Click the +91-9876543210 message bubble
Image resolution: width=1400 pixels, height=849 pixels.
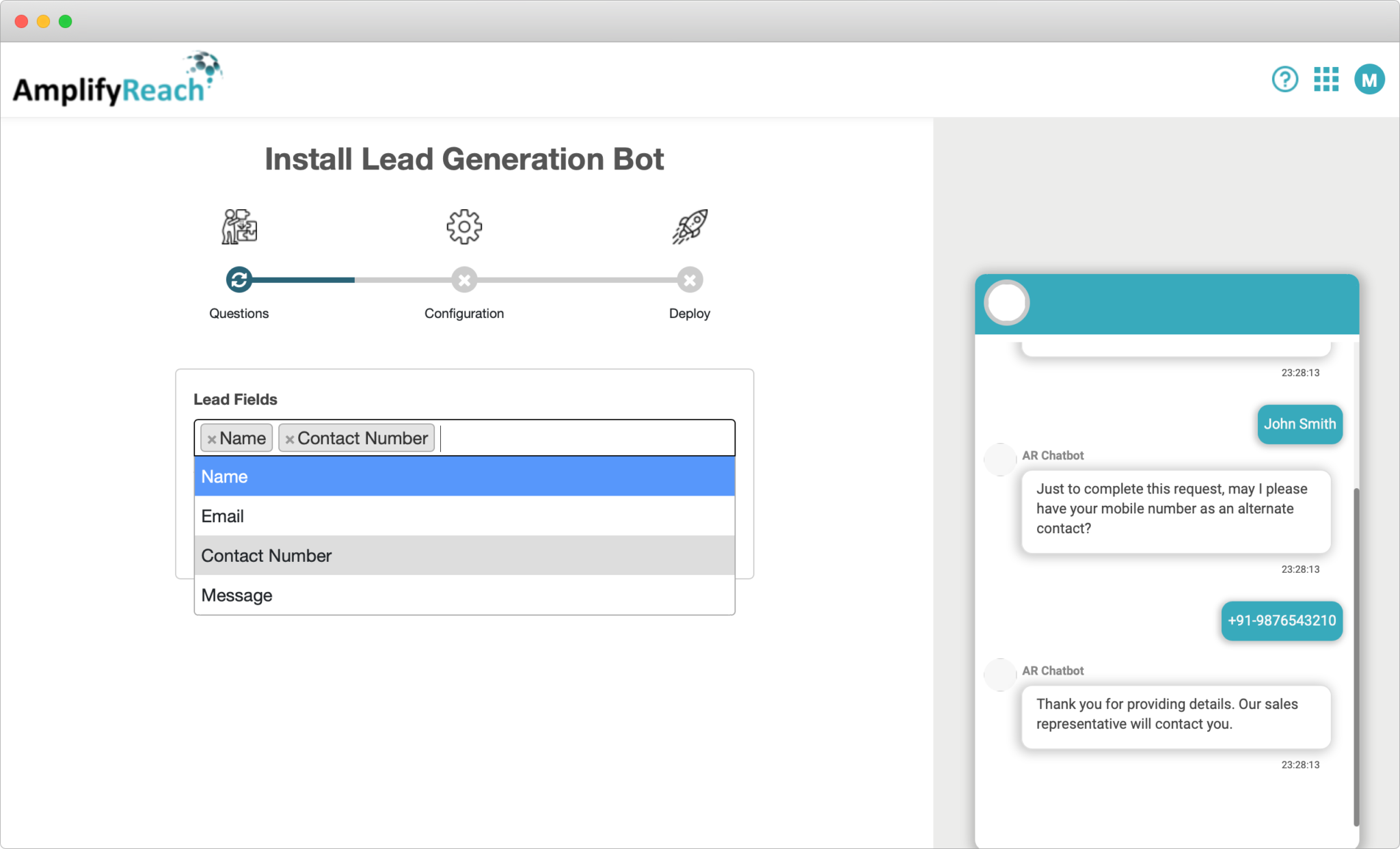coord(1281,621)
